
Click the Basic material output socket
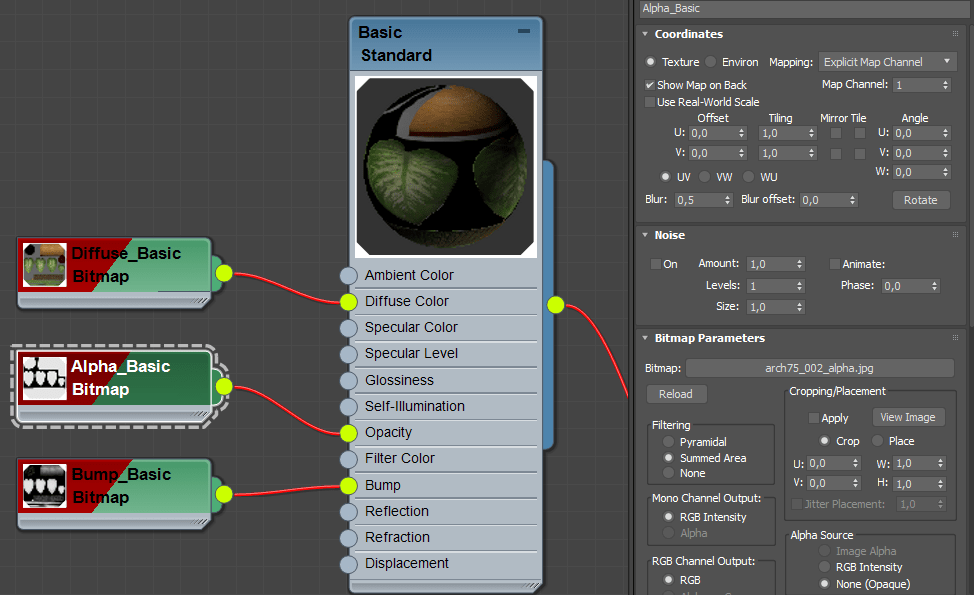click(x=556, y=305)
